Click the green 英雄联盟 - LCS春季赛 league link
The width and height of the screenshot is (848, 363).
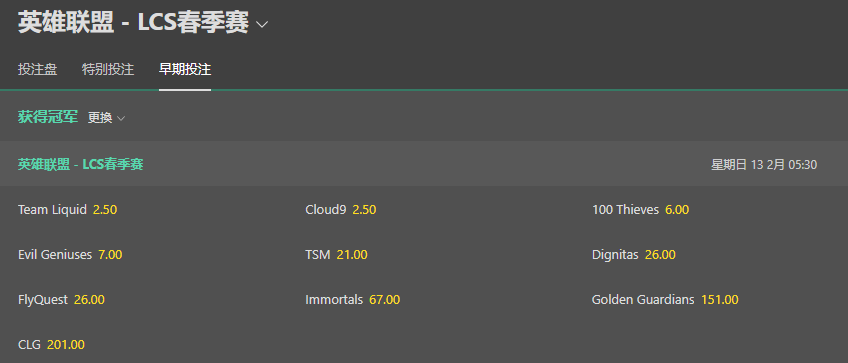pos(81,164)
